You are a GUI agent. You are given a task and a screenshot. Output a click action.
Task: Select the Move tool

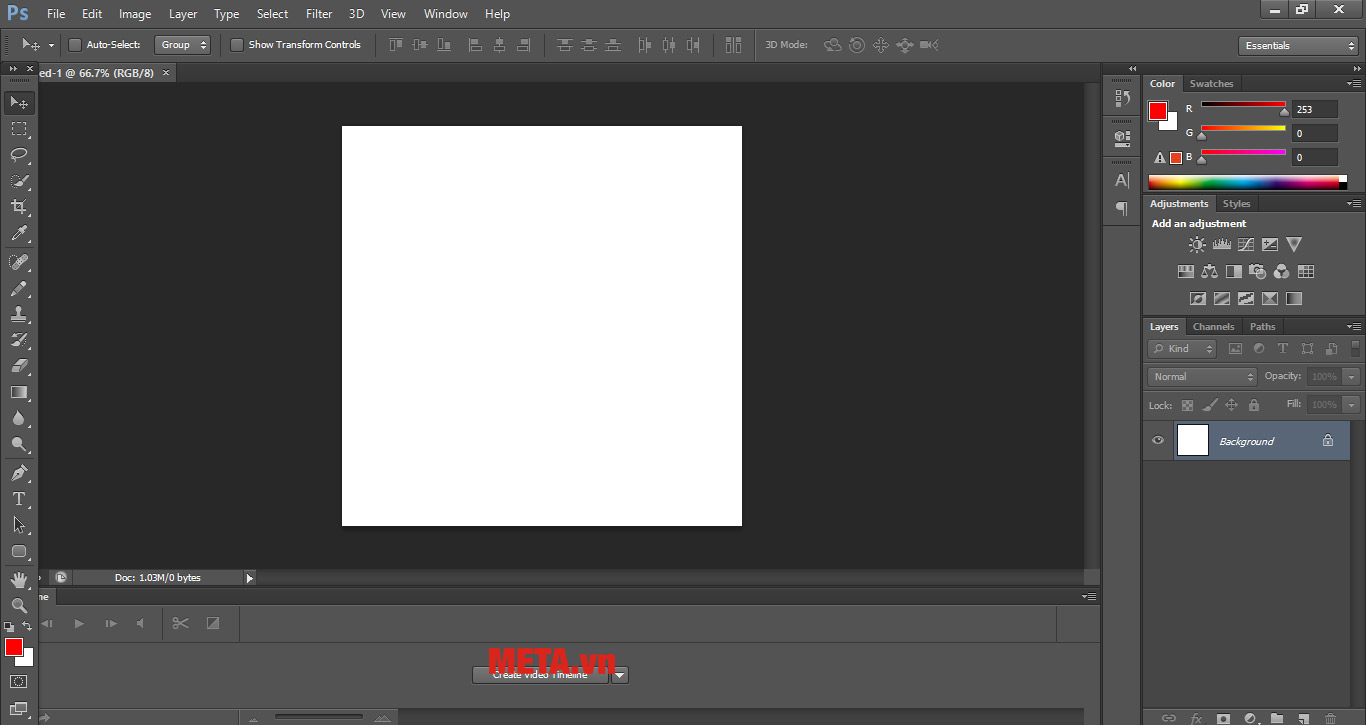pos(19,102)
